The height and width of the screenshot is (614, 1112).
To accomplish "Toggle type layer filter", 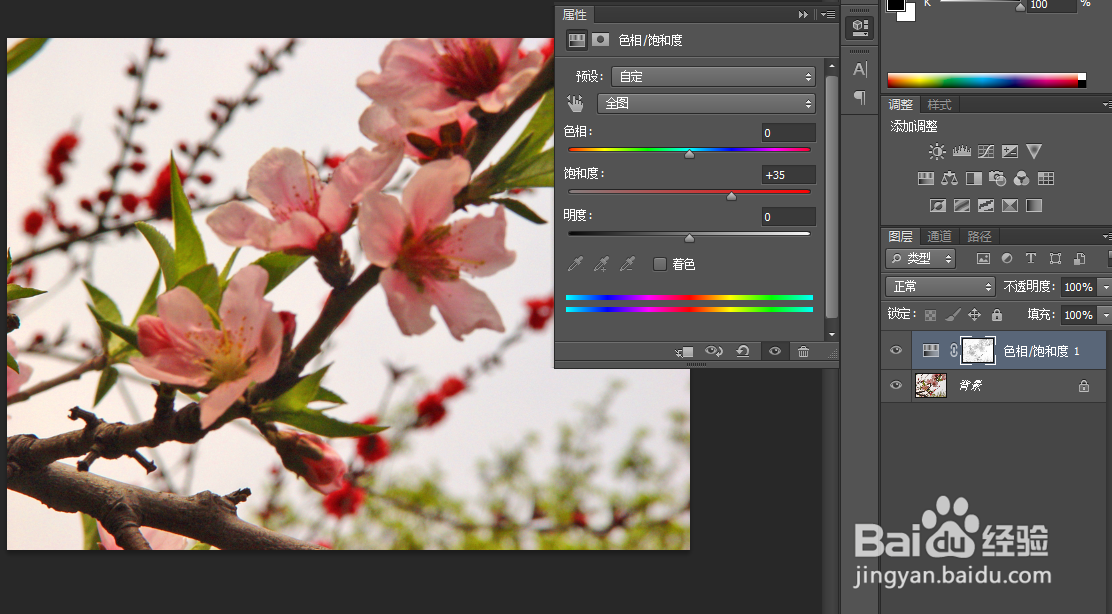I will coord(1031,259).
